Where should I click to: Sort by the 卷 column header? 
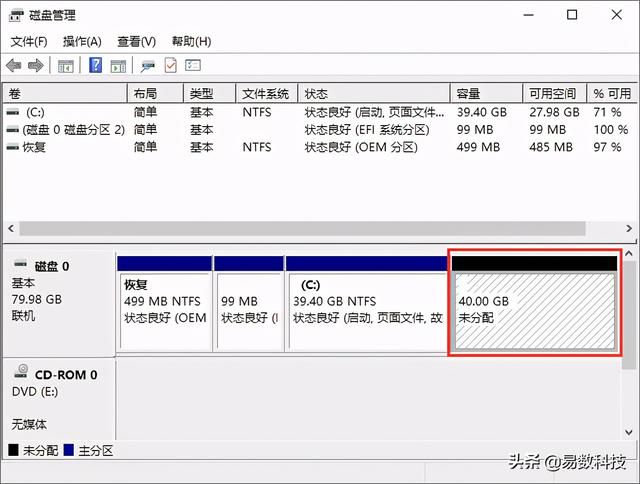point(65,93)
